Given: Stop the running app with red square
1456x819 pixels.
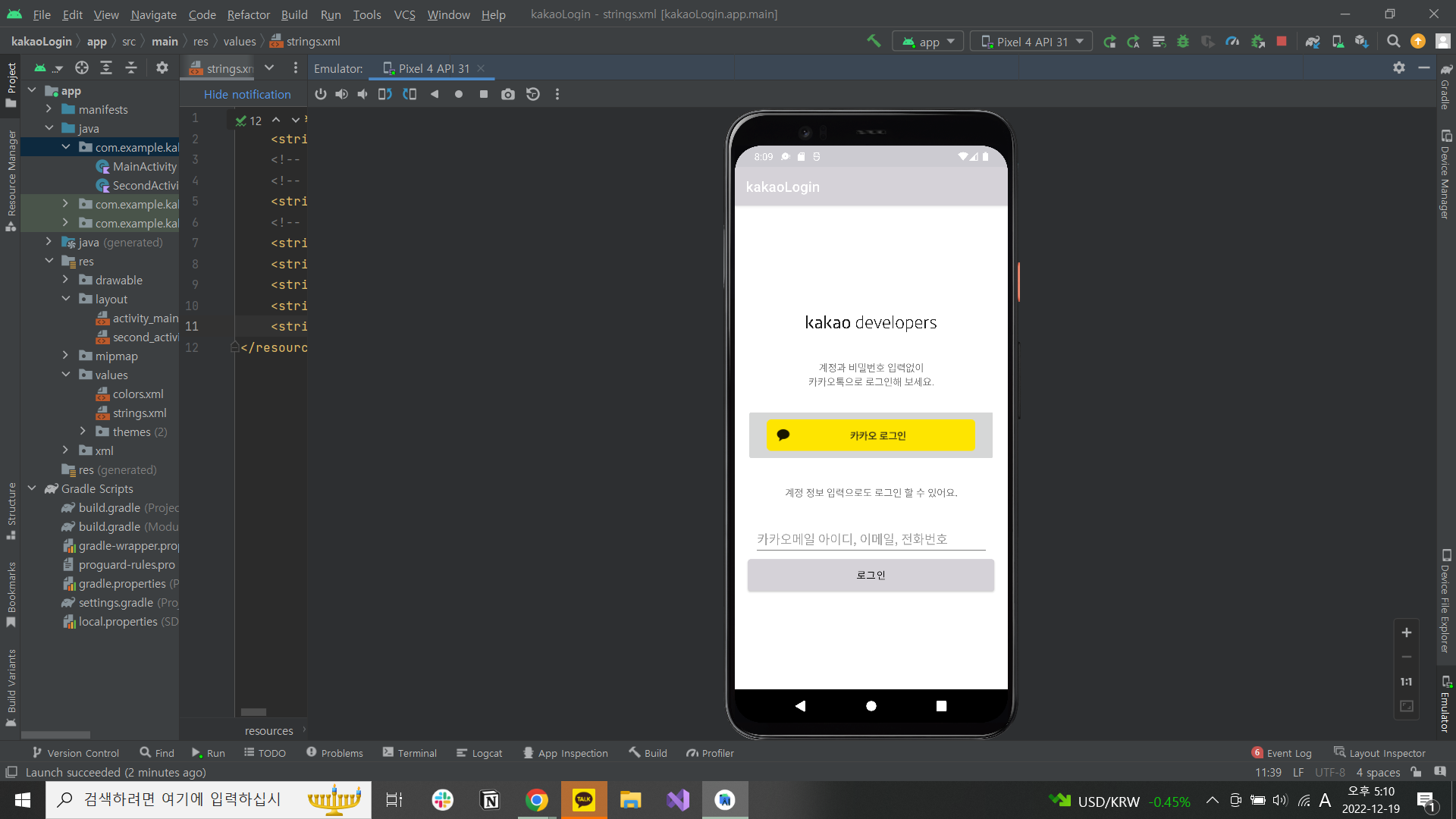Looking at the screenshot, I should tap(1282, 42).
